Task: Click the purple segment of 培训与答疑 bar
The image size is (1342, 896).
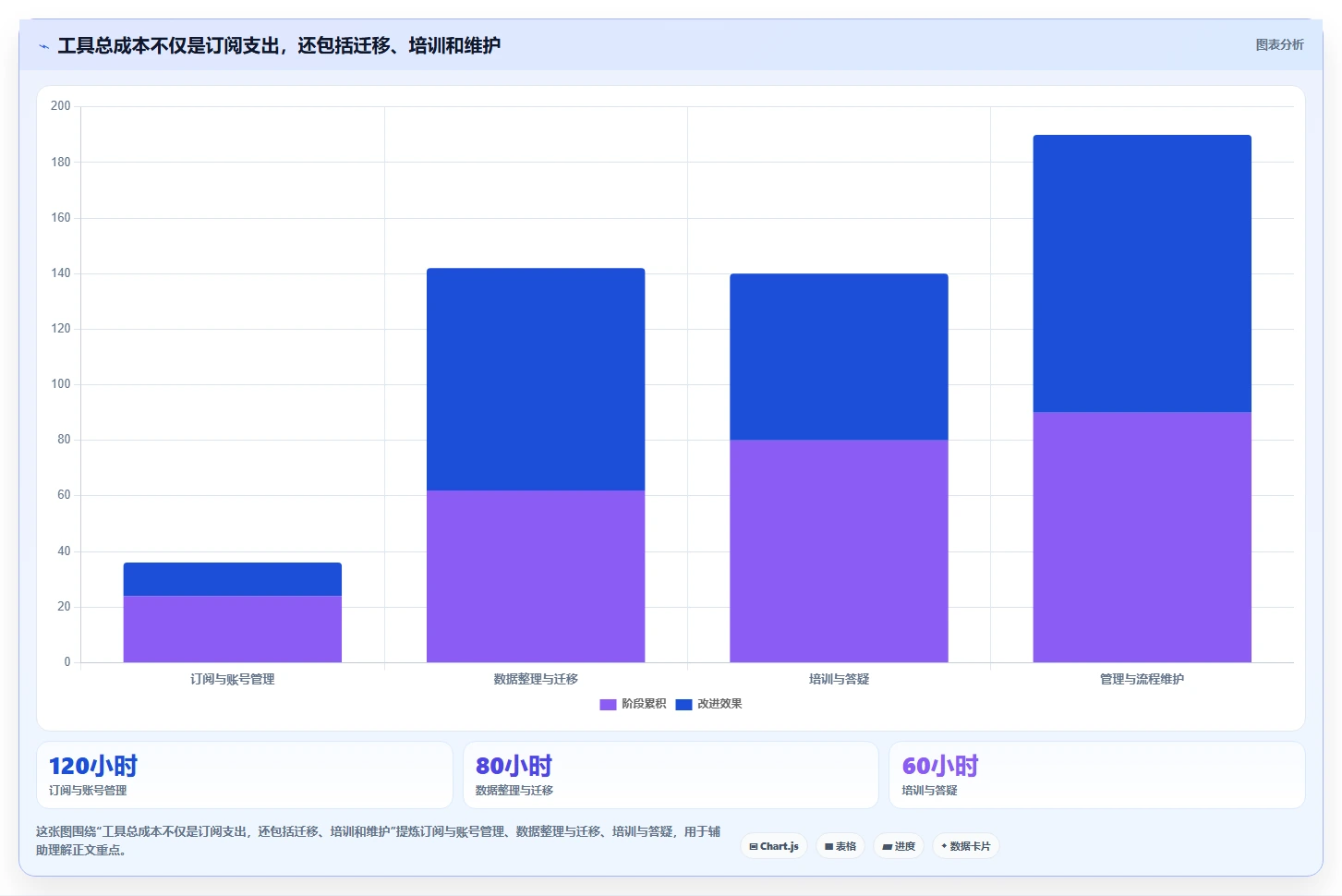Action: click(839, 551)
